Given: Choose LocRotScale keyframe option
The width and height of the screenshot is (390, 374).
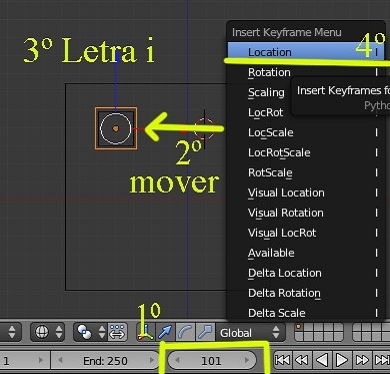Looking at the screenshot, I should (306, 153).
